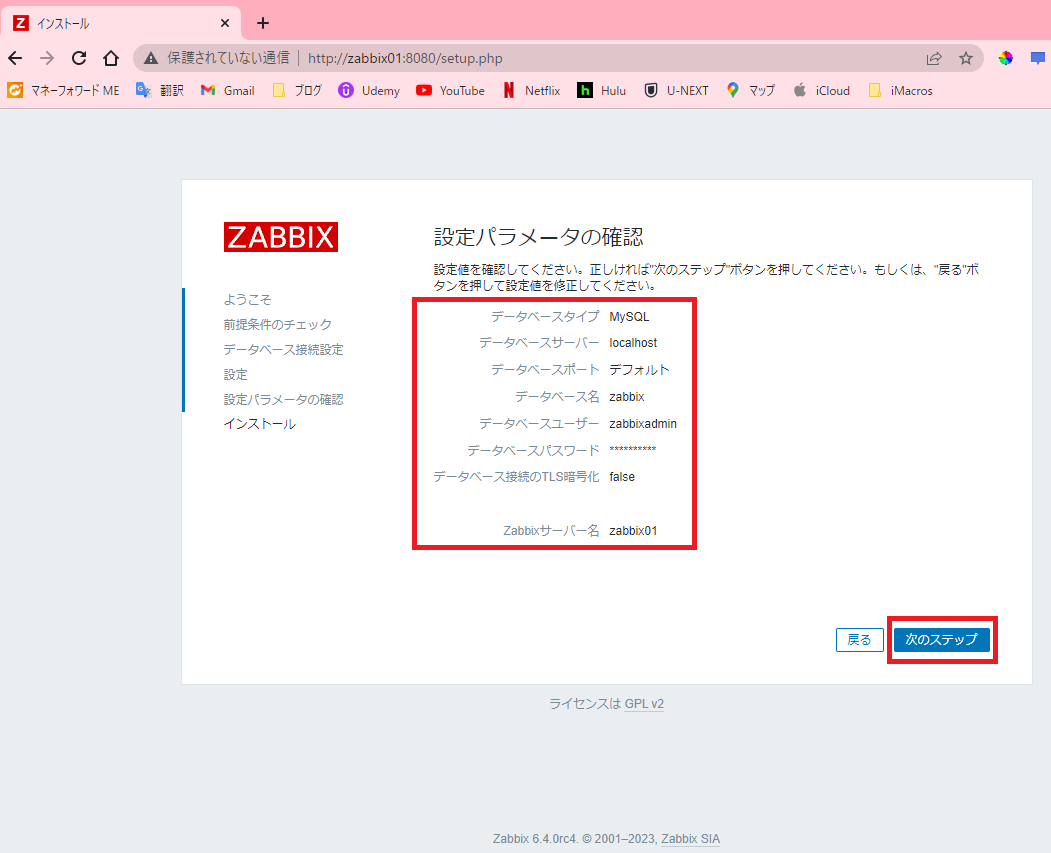Viewport: 1051px width, 853px height.
Task: Bookmark this page with the star icon
Action: pyautogui.click(x=966, y=58)
